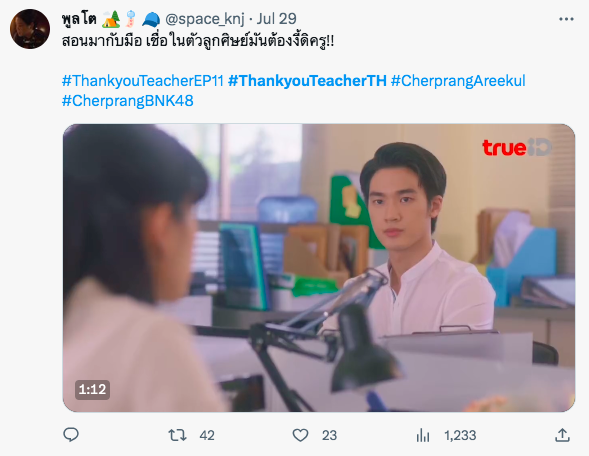View the 23 likes count
589x456 pixels.
click(329, 435)
